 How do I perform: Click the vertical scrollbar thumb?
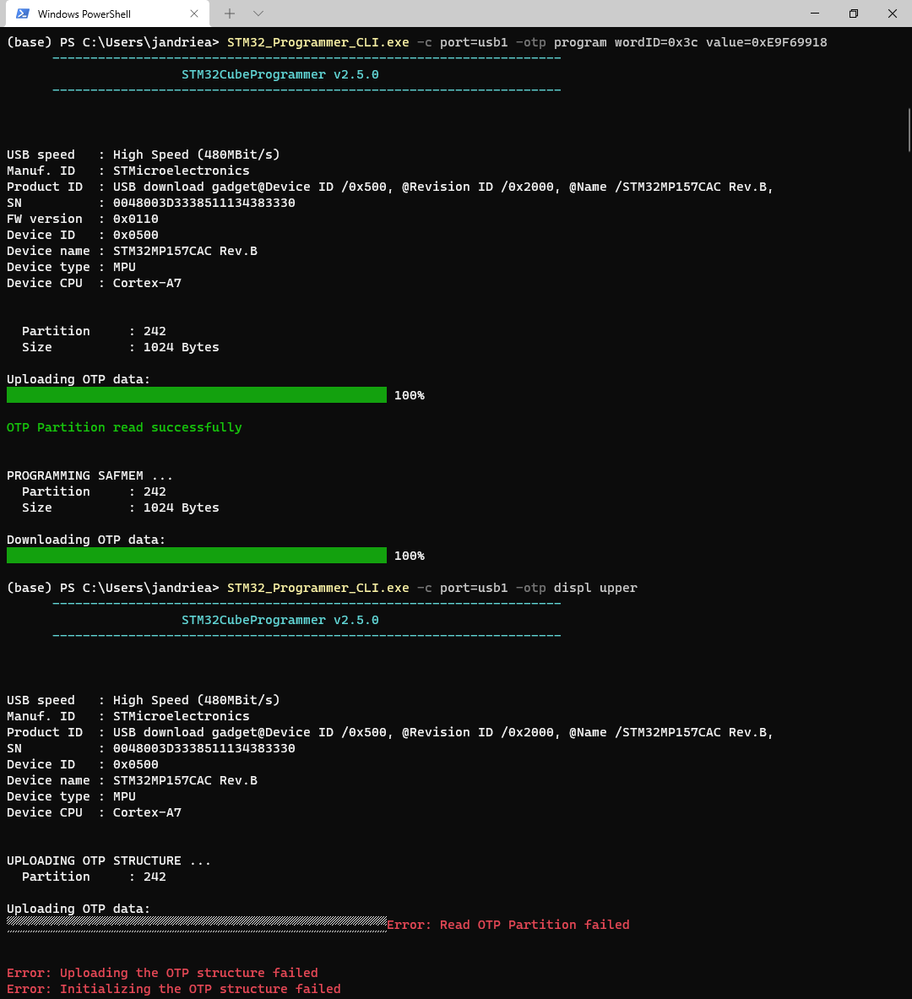(909, 130)
